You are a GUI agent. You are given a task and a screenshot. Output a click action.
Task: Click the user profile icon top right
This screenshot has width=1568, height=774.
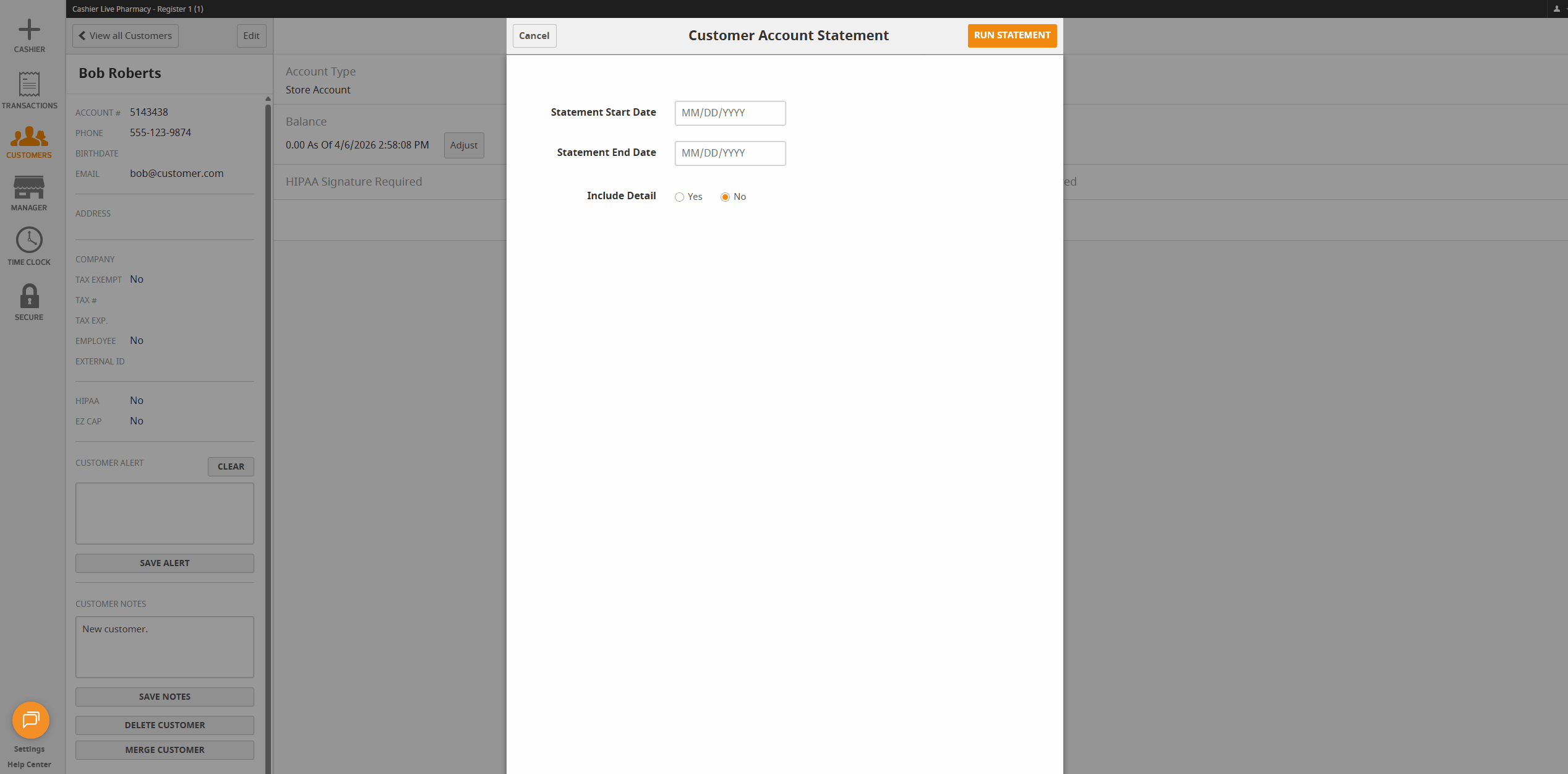[x=1556, y=9]
